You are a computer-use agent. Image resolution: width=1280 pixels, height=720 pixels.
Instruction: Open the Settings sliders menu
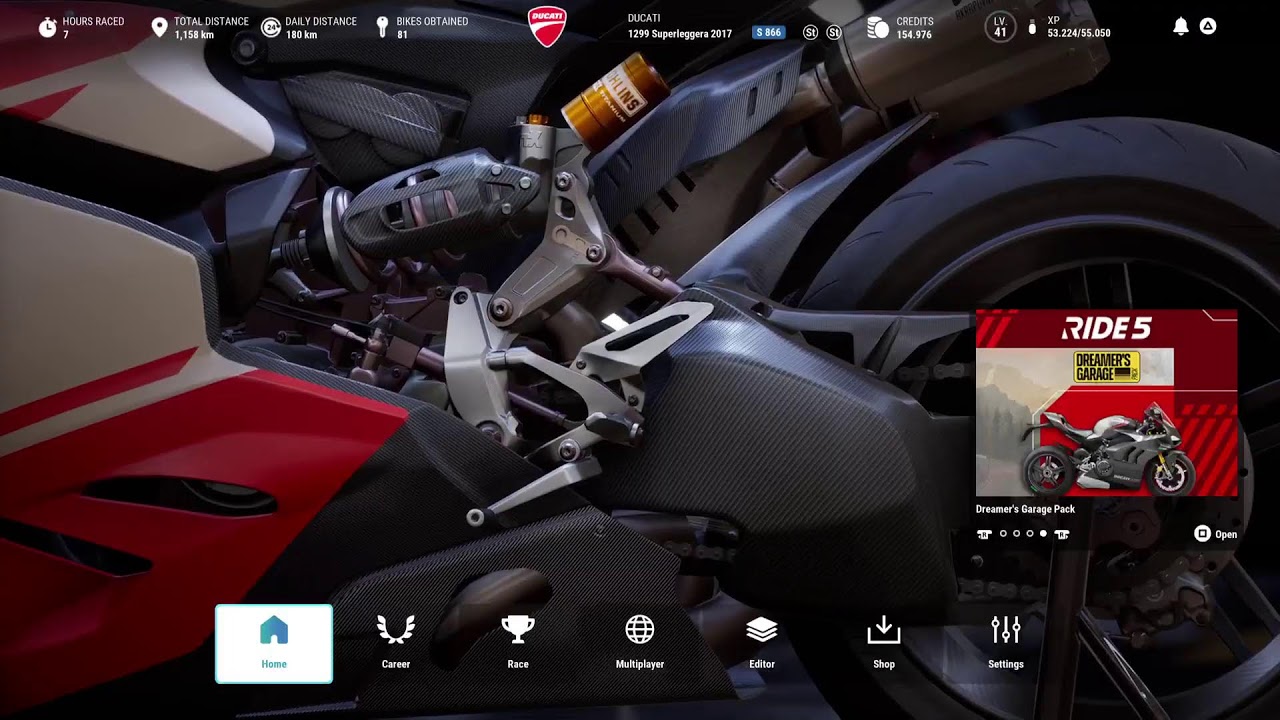click(1006, 644)
